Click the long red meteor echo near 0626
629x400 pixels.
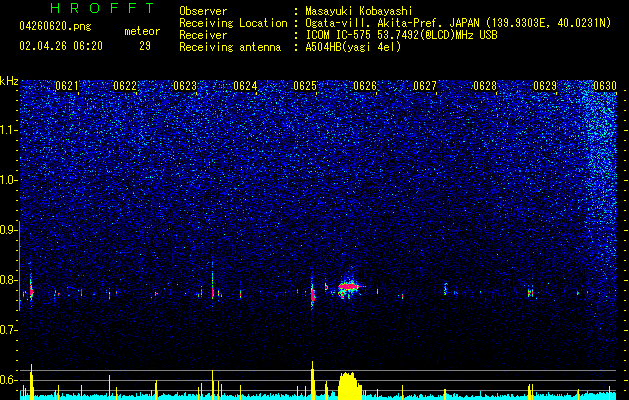pyautogui.click(x=349, y=286)
